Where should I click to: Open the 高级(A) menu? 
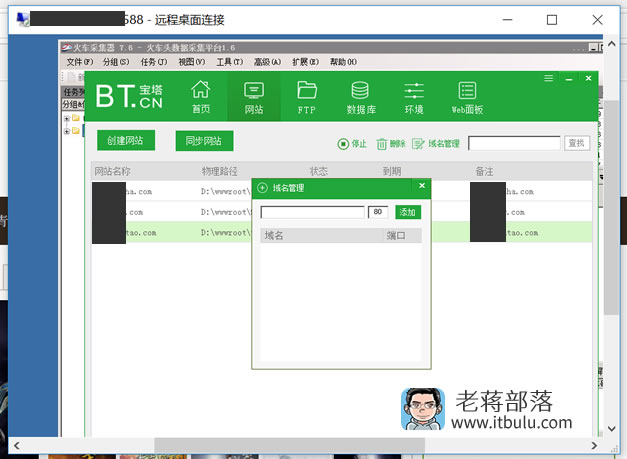268,62
